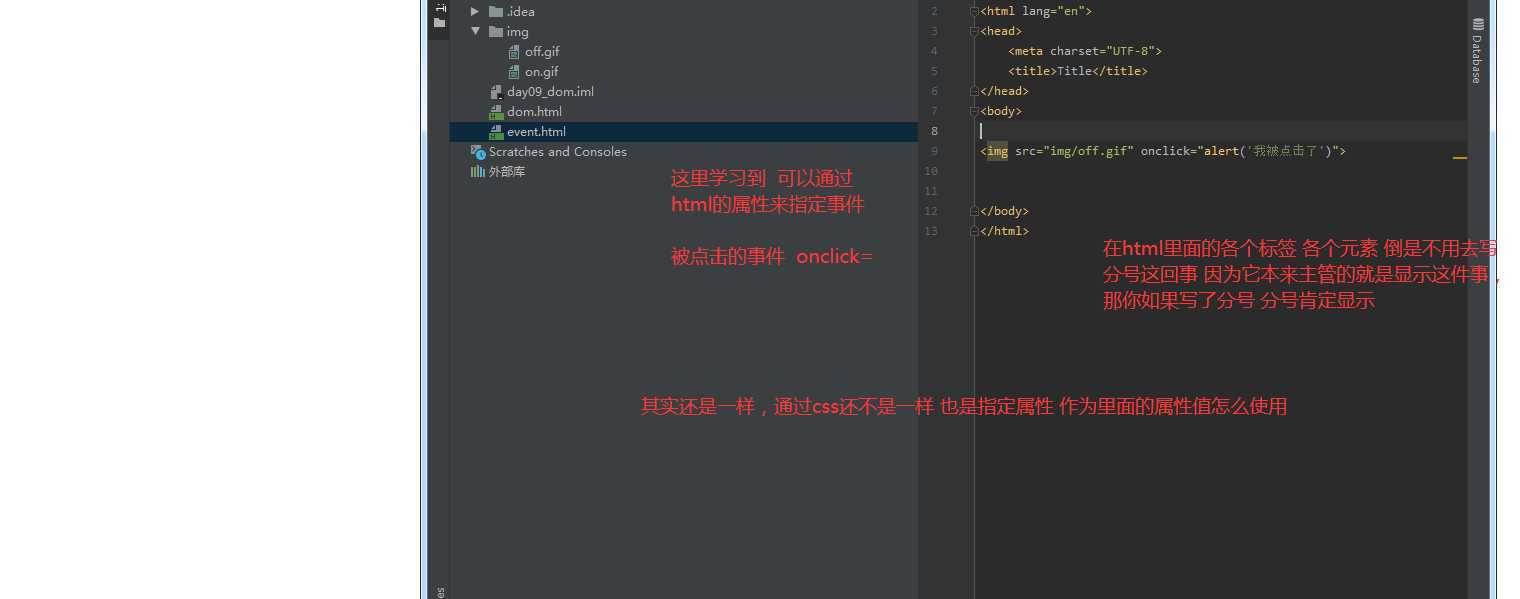Click the .idea folder icon
The image size is (1520, 599).
pos(496,11)
